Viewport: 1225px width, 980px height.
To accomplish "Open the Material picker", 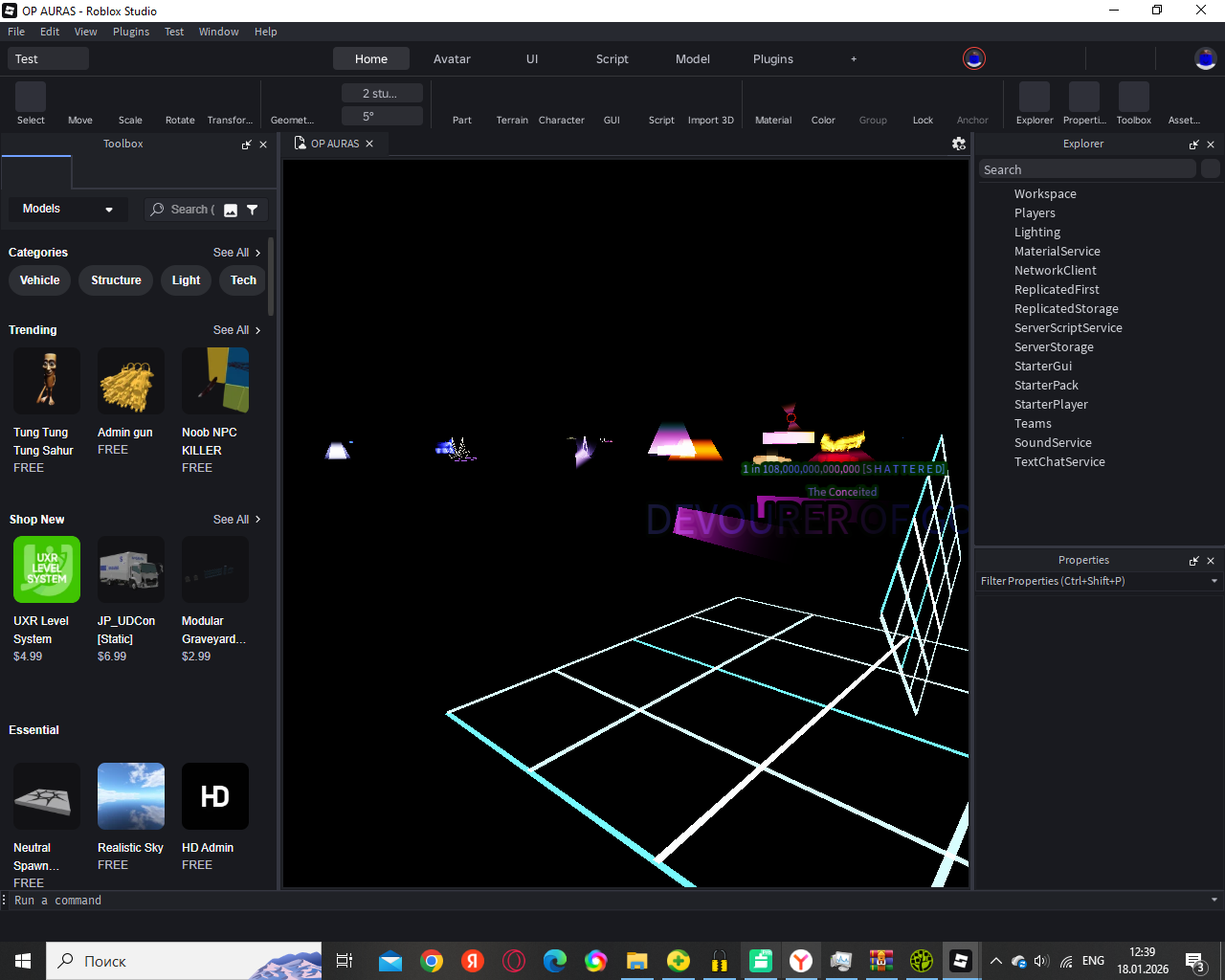I will [x=773, y=103].
